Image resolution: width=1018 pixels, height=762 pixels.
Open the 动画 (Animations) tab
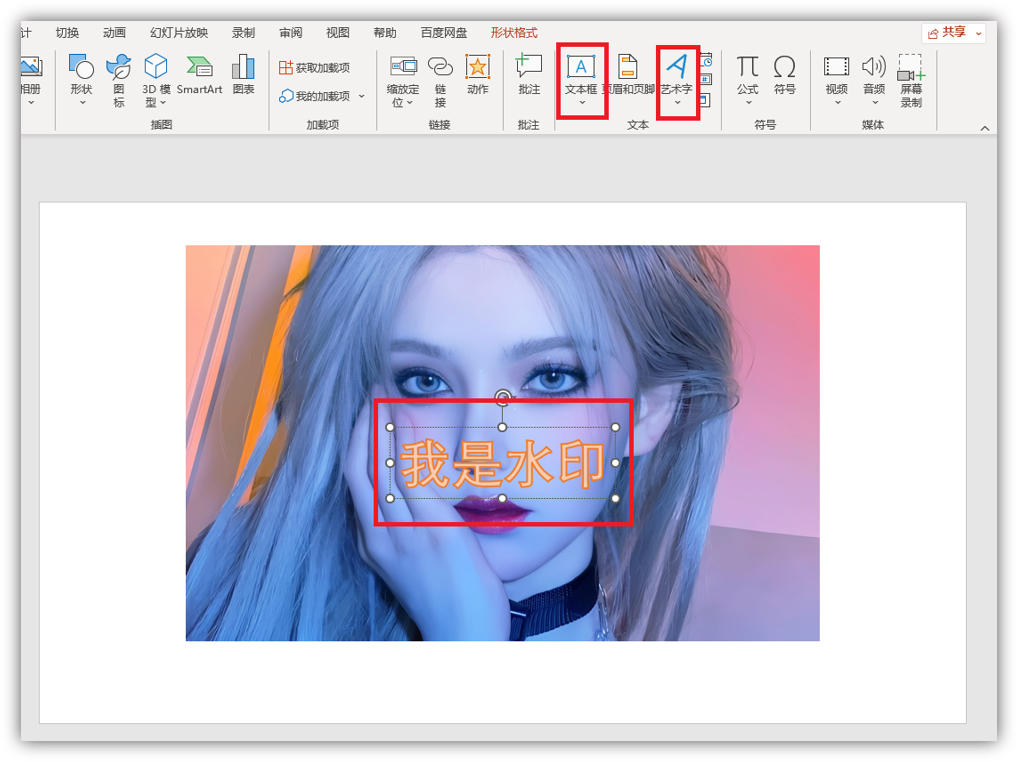pyautogui.click(x=114, y=33)
